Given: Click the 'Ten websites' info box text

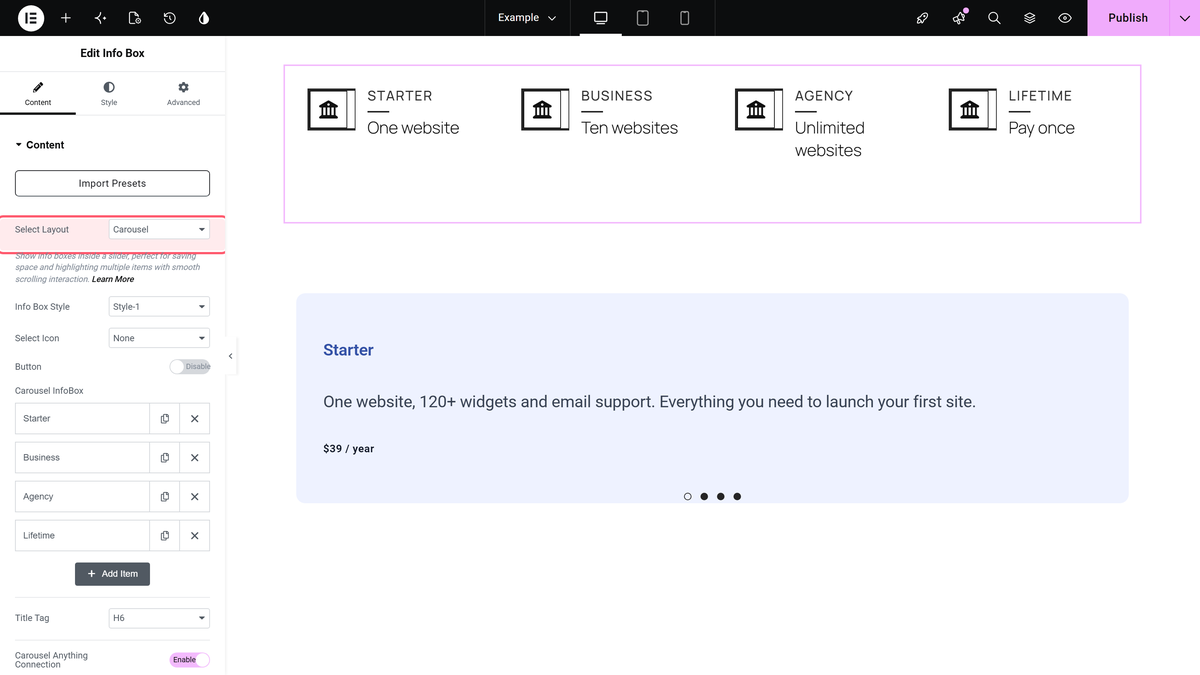Looking at the screenshot, I should [x=629, y=128].
